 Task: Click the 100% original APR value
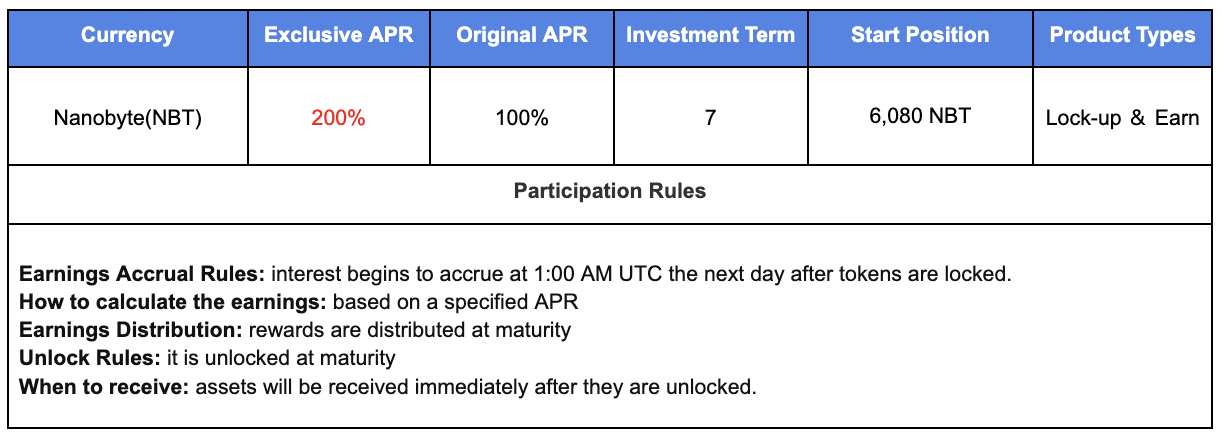pyautogui.click(x=521, y=118)
